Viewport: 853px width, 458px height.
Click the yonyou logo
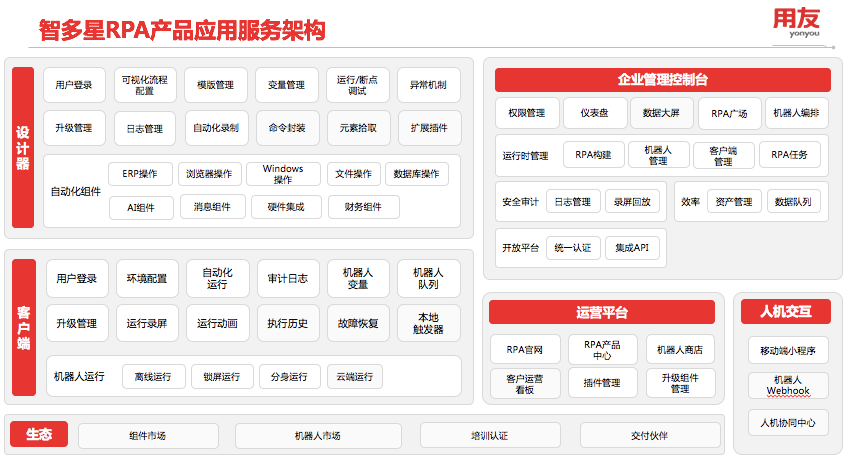(x=796, y=23)
